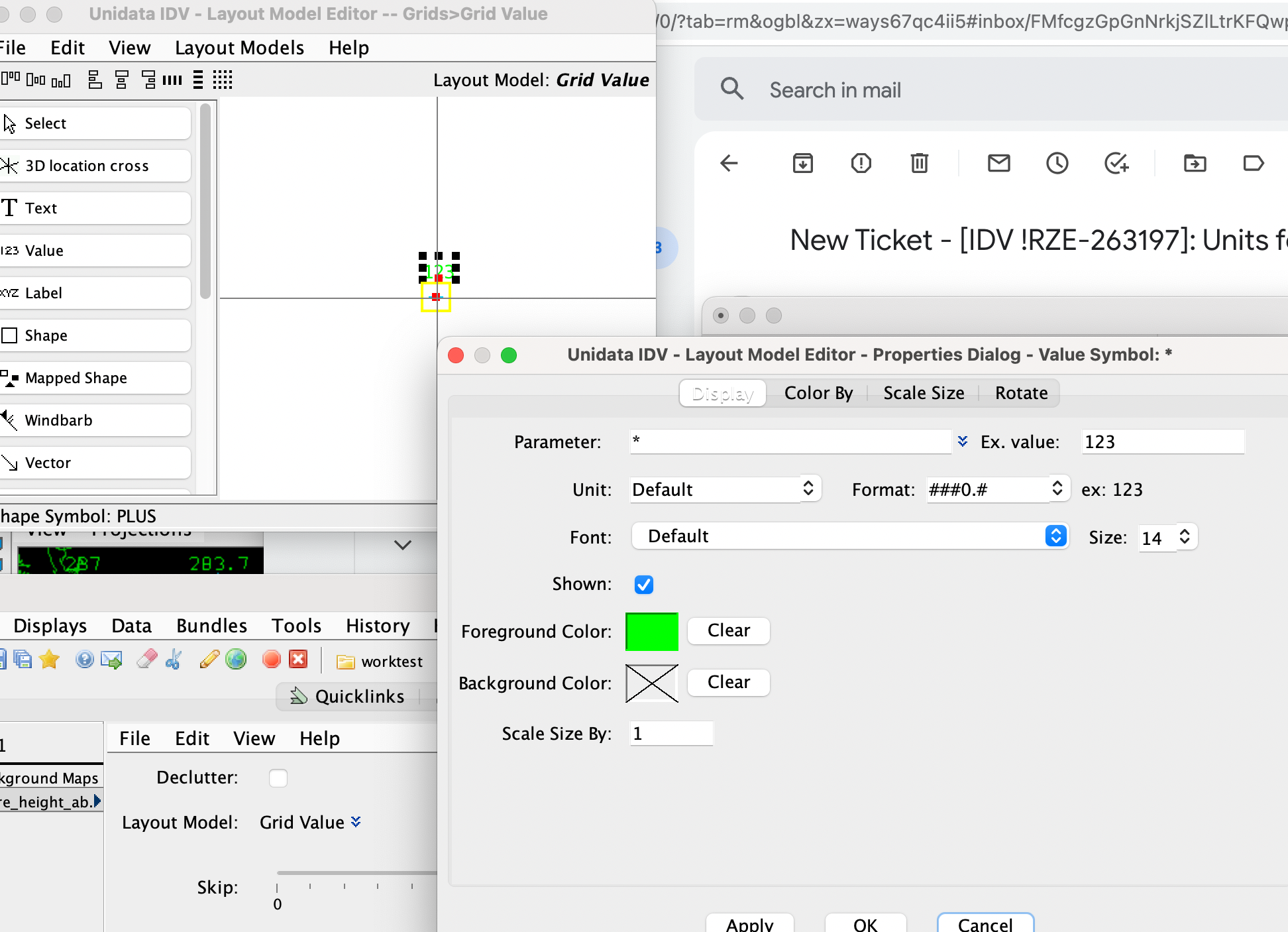Click the Apply button
The image size is (1288, 932).
[749, 924]
